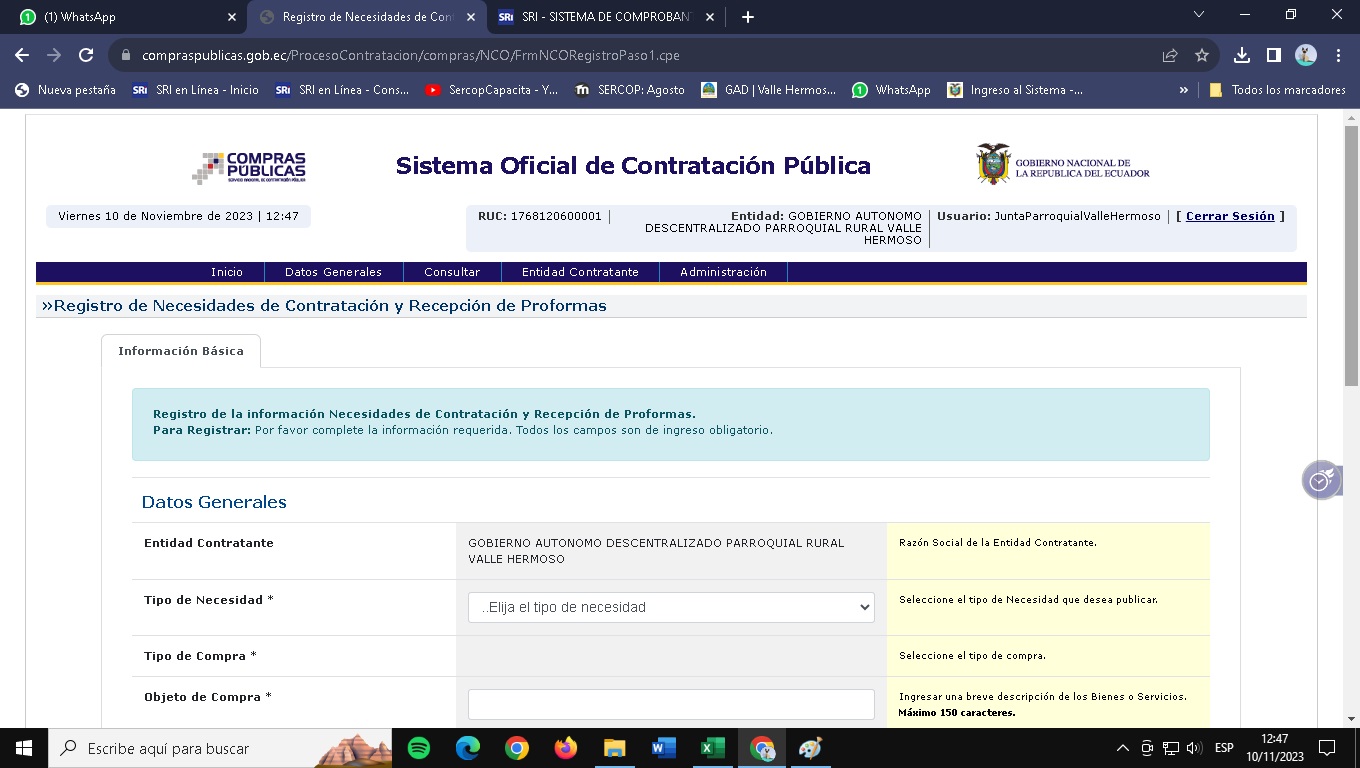The height and width of the screenshot is (768, 1360).
Task: Open the Chrome downloads icon
Action: pyautogui.click(x=1242, y=56)
